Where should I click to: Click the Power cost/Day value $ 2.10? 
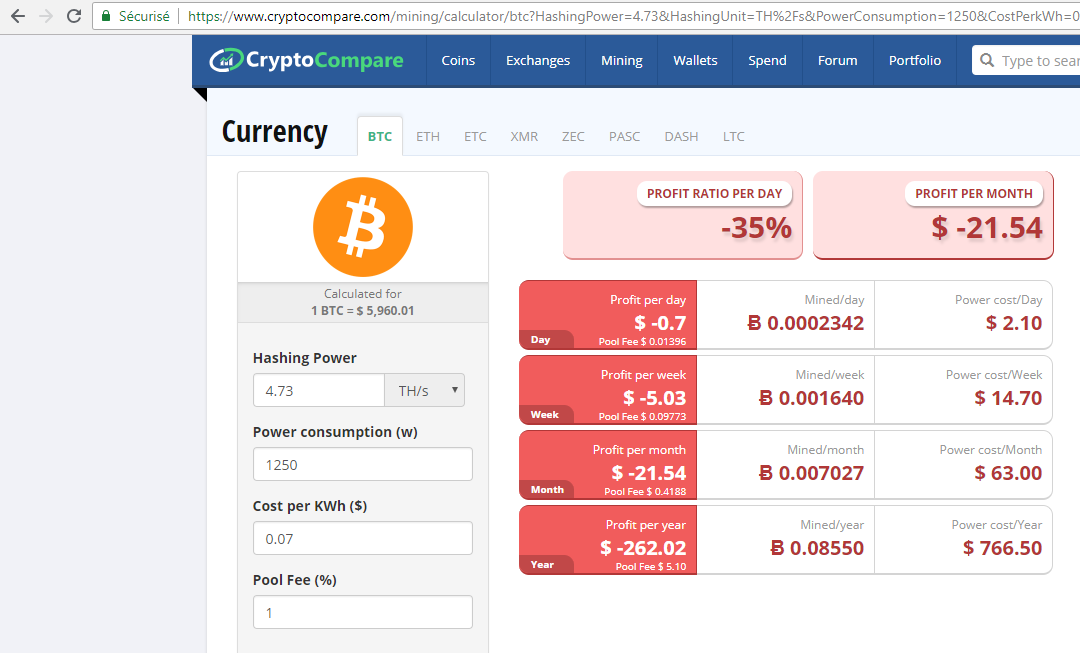[1014, 322]
